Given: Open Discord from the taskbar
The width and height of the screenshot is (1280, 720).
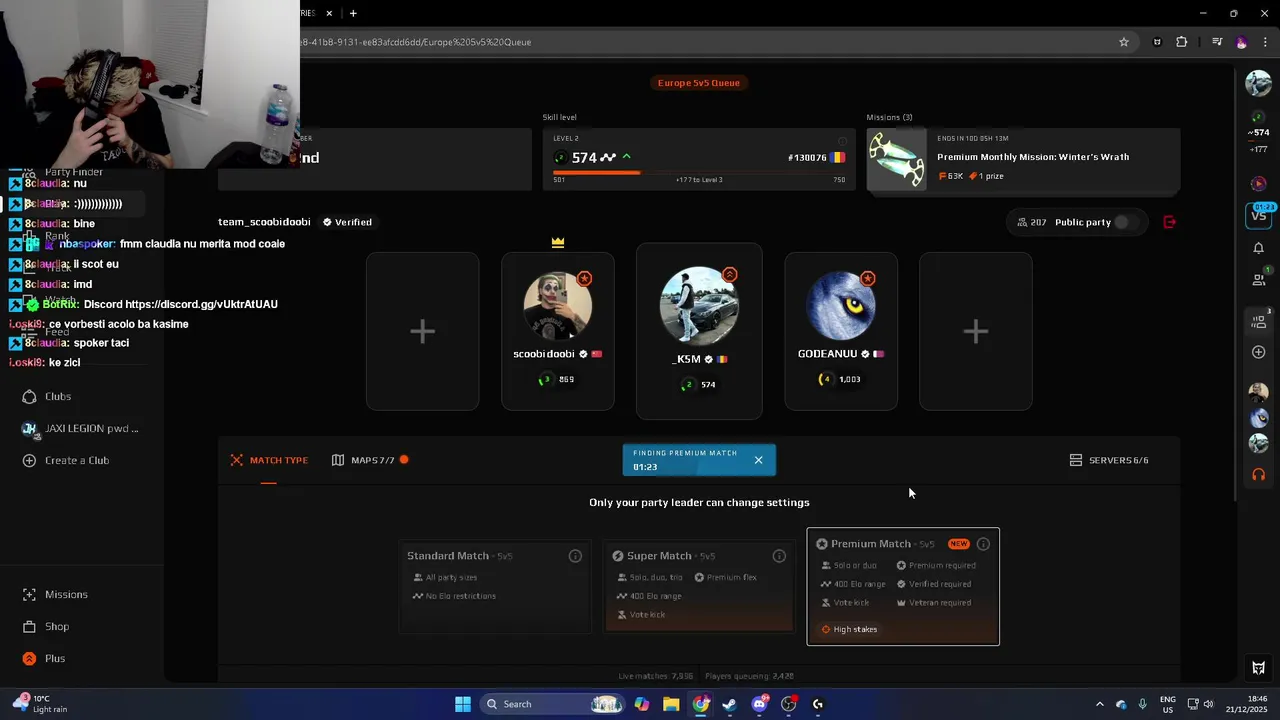Looking at the screenshot, I should pos(759,704).
